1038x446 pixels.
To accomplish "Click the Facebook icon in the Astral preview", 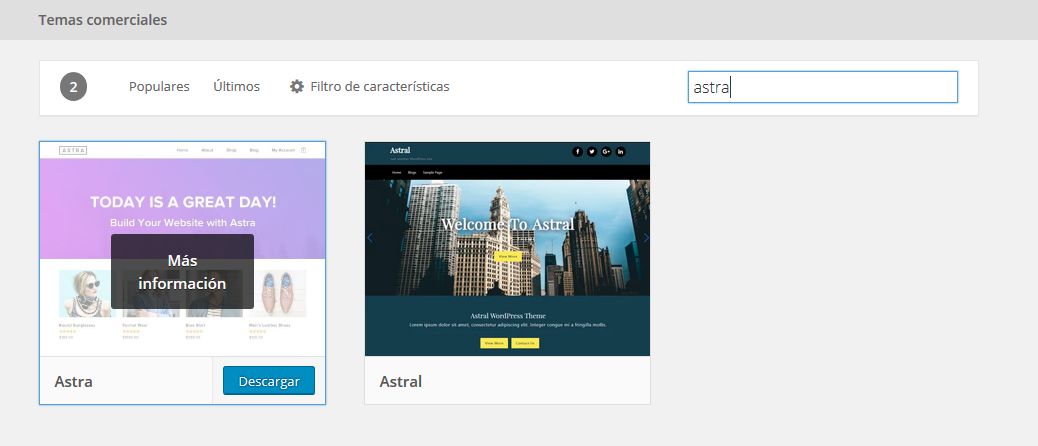I will pos(577,152).
